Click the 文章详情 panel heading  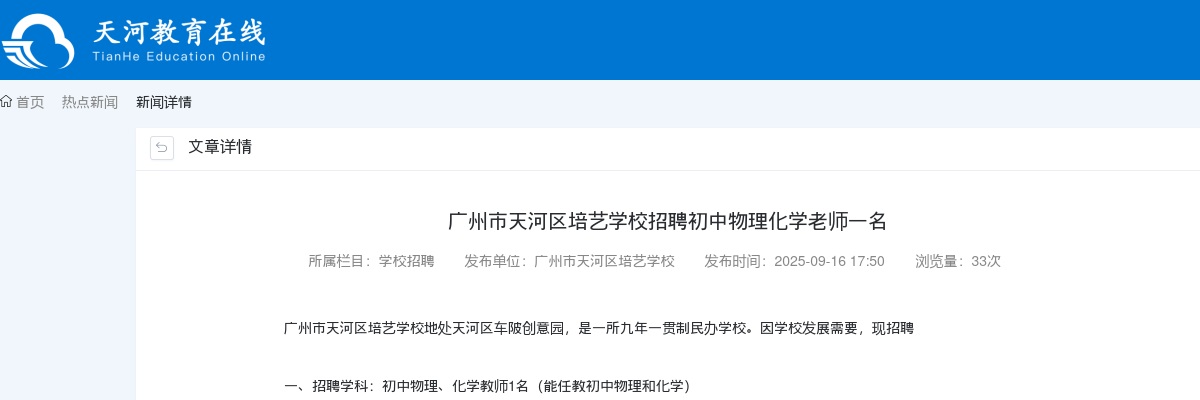220,147
